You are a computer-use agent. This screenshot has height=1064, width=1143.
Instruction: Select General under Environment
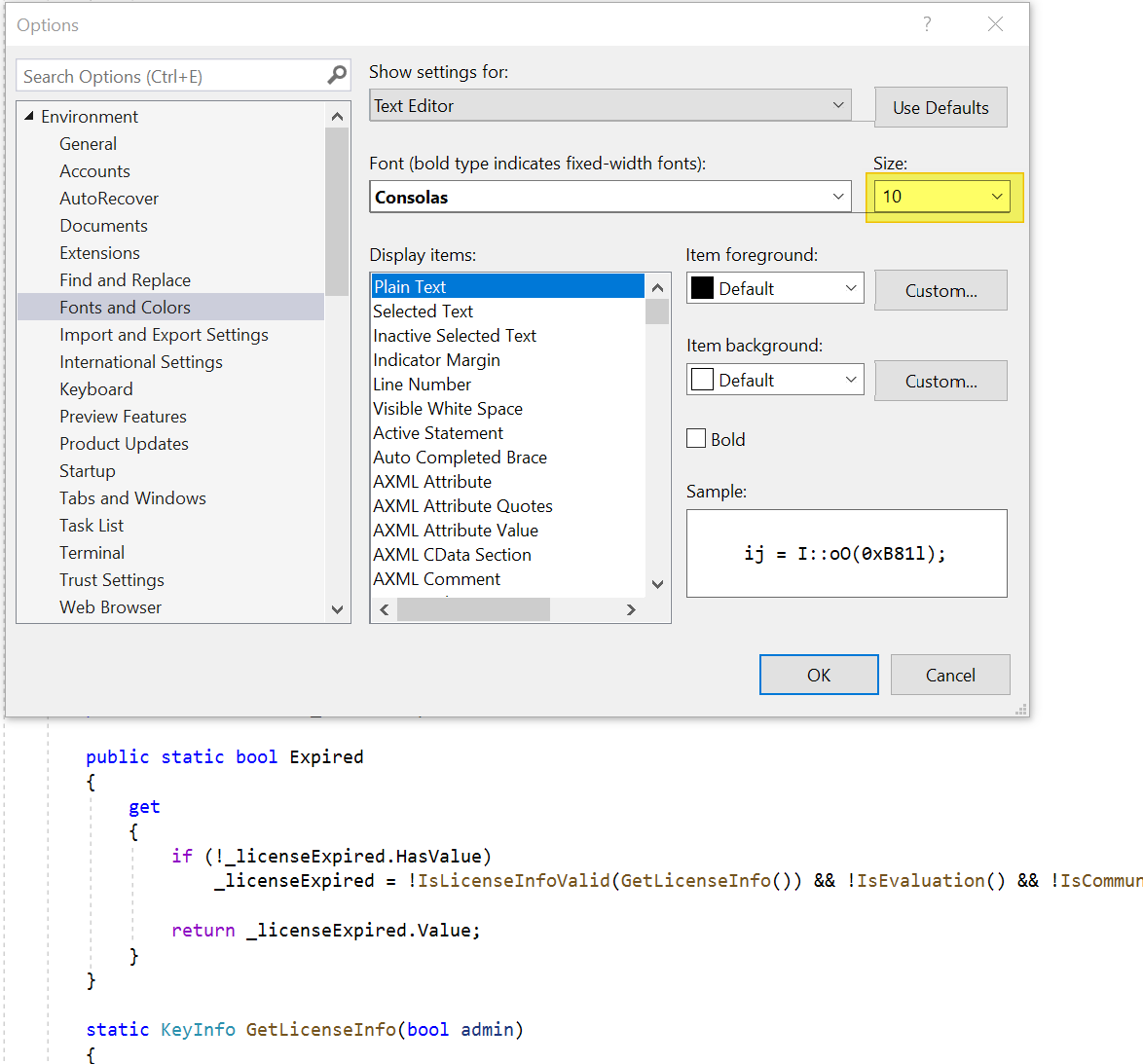click(x=89, y=143)
